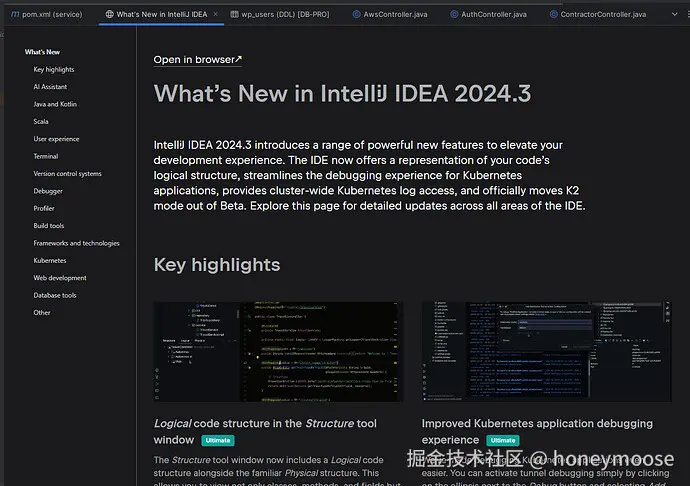Open Other section in sidebar
690x486 pixels.
click(x=42, y=313)
